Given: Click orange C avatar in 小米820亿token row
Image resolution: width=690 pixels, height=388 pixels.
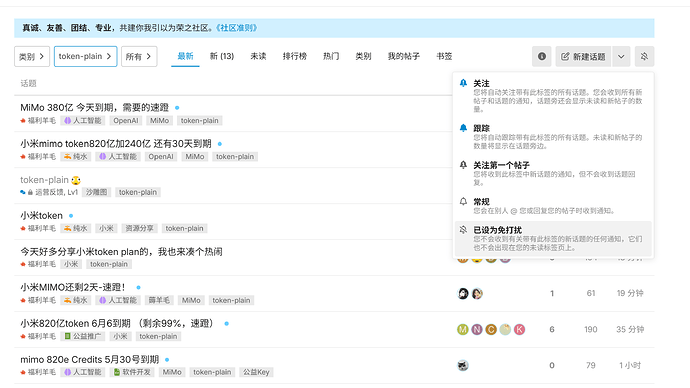Looking at the screenshot, I should [491, 329].
